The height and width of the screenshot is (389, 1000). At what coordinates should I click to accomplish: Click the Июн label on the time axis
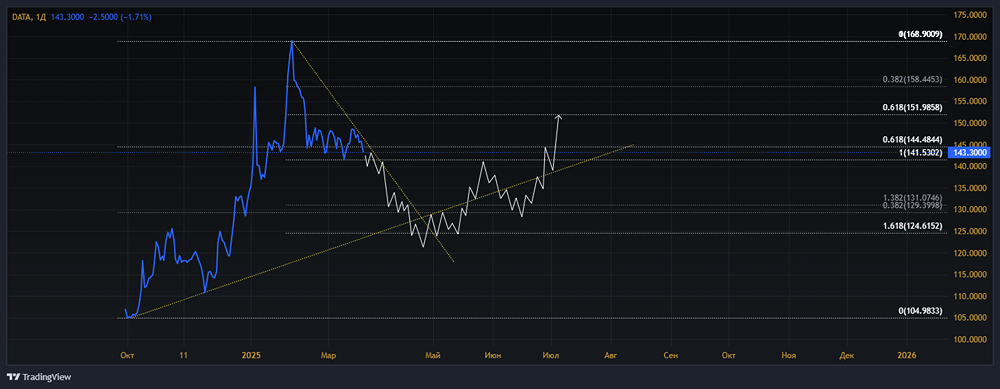coord(493,355)
